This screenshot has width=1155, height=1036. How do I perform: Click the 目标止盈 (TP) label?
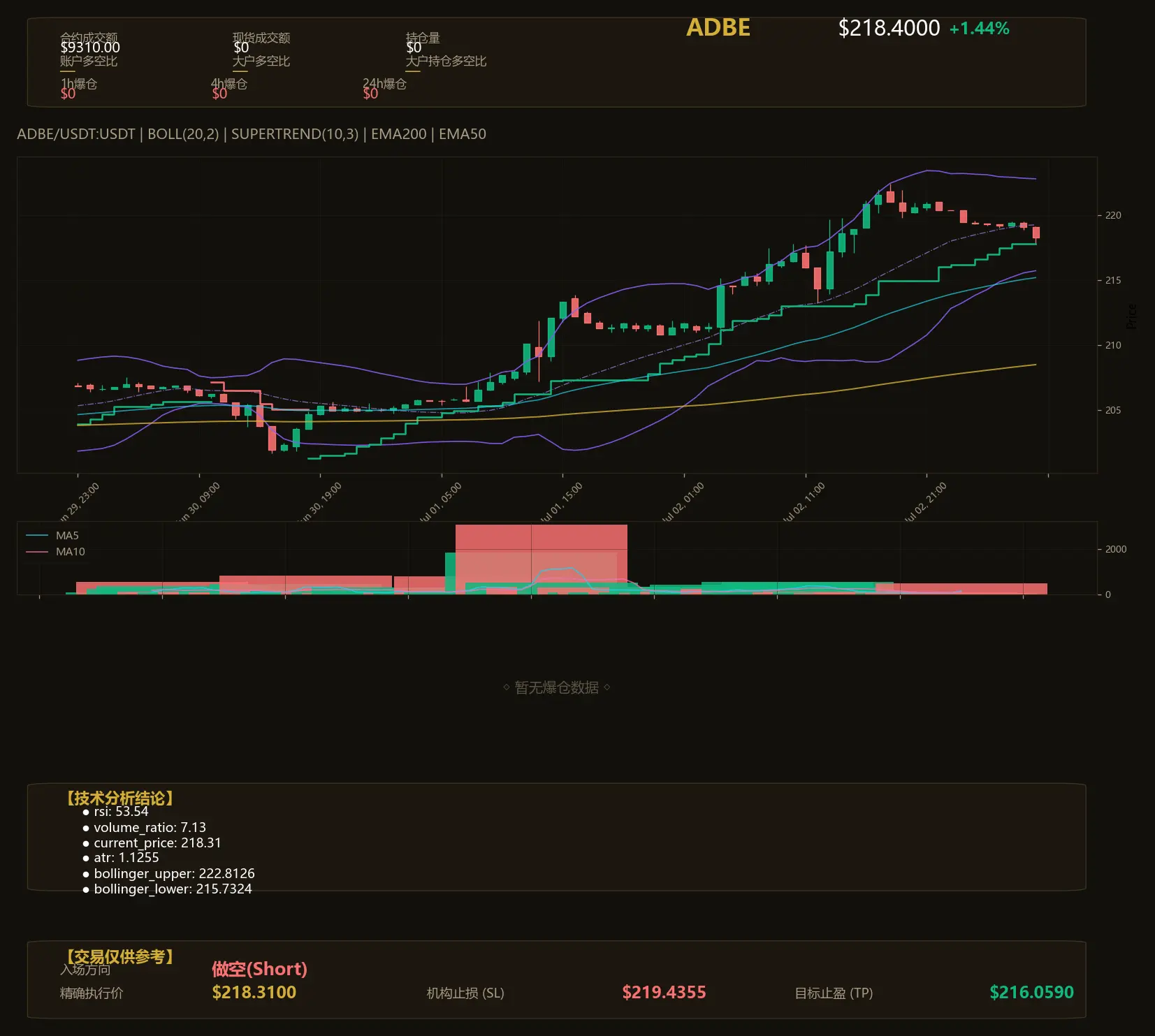[x=834, y=993]
